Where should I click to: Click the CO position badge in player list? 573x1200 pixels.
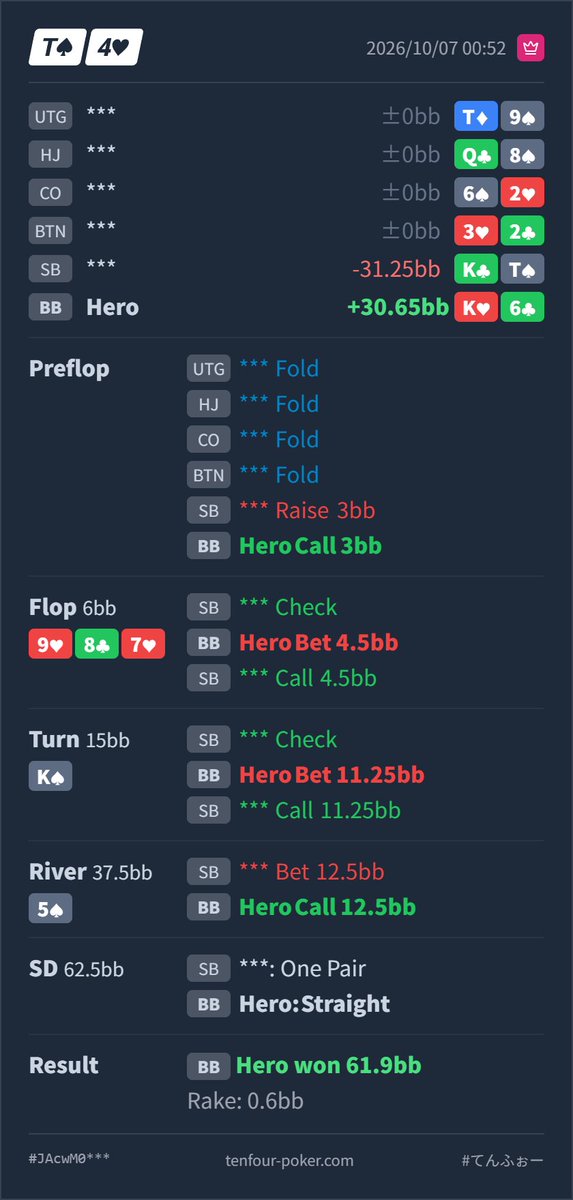[50, 193]
